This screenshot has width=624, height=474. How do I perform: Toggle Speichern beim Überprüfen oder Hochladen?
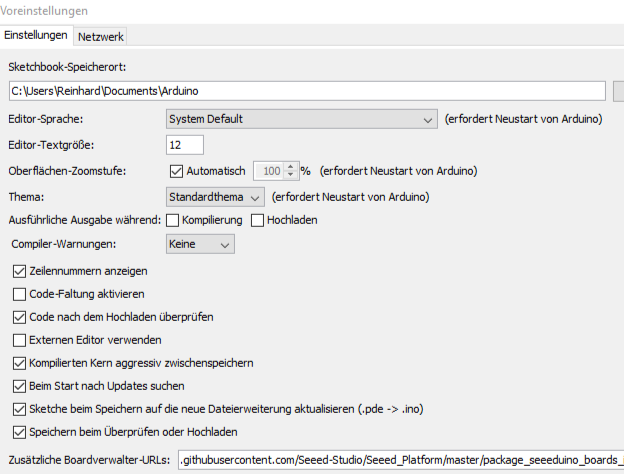click(19, 432)
